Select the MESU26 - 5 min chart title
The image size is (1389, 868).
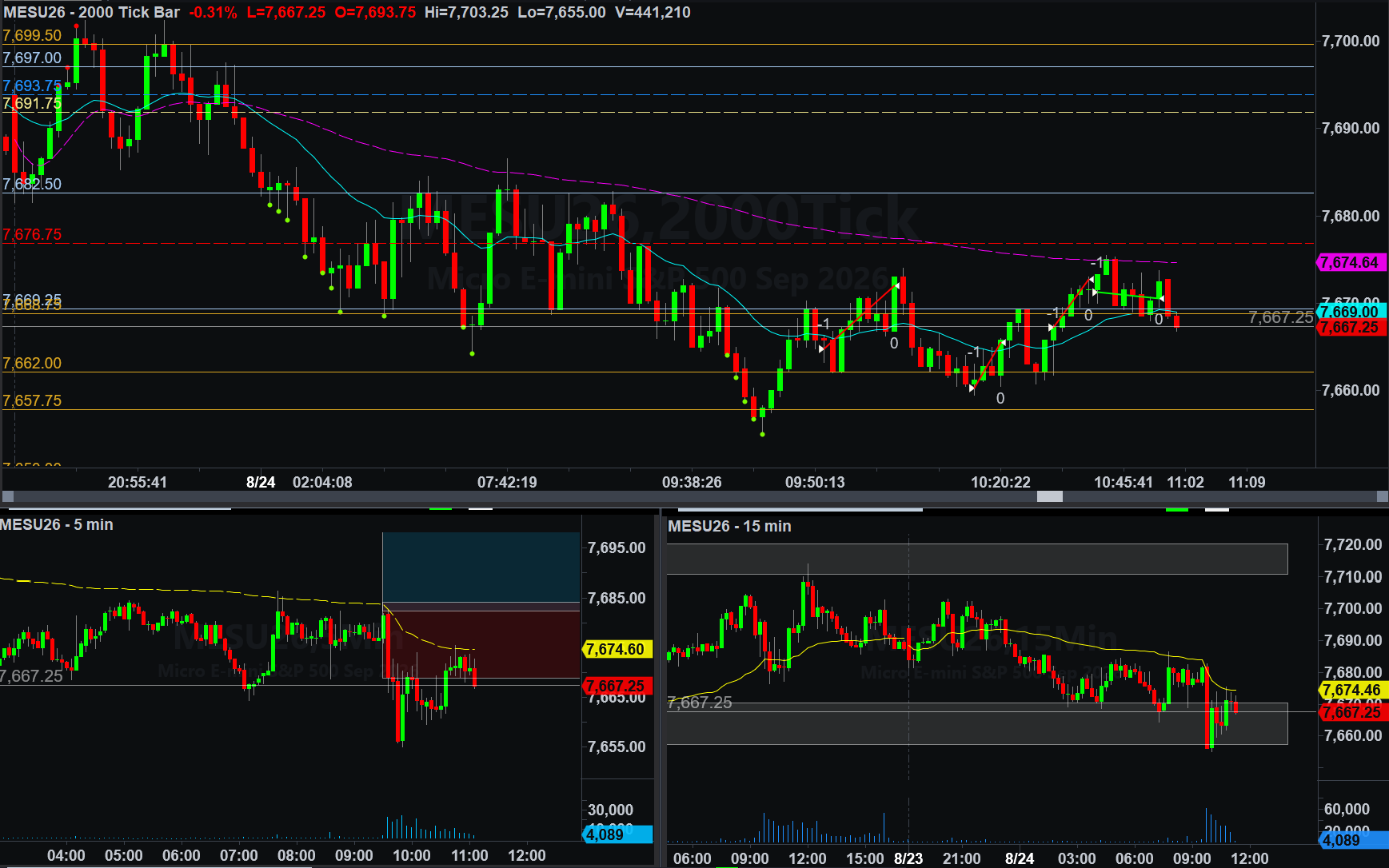[x=57, y=524]
